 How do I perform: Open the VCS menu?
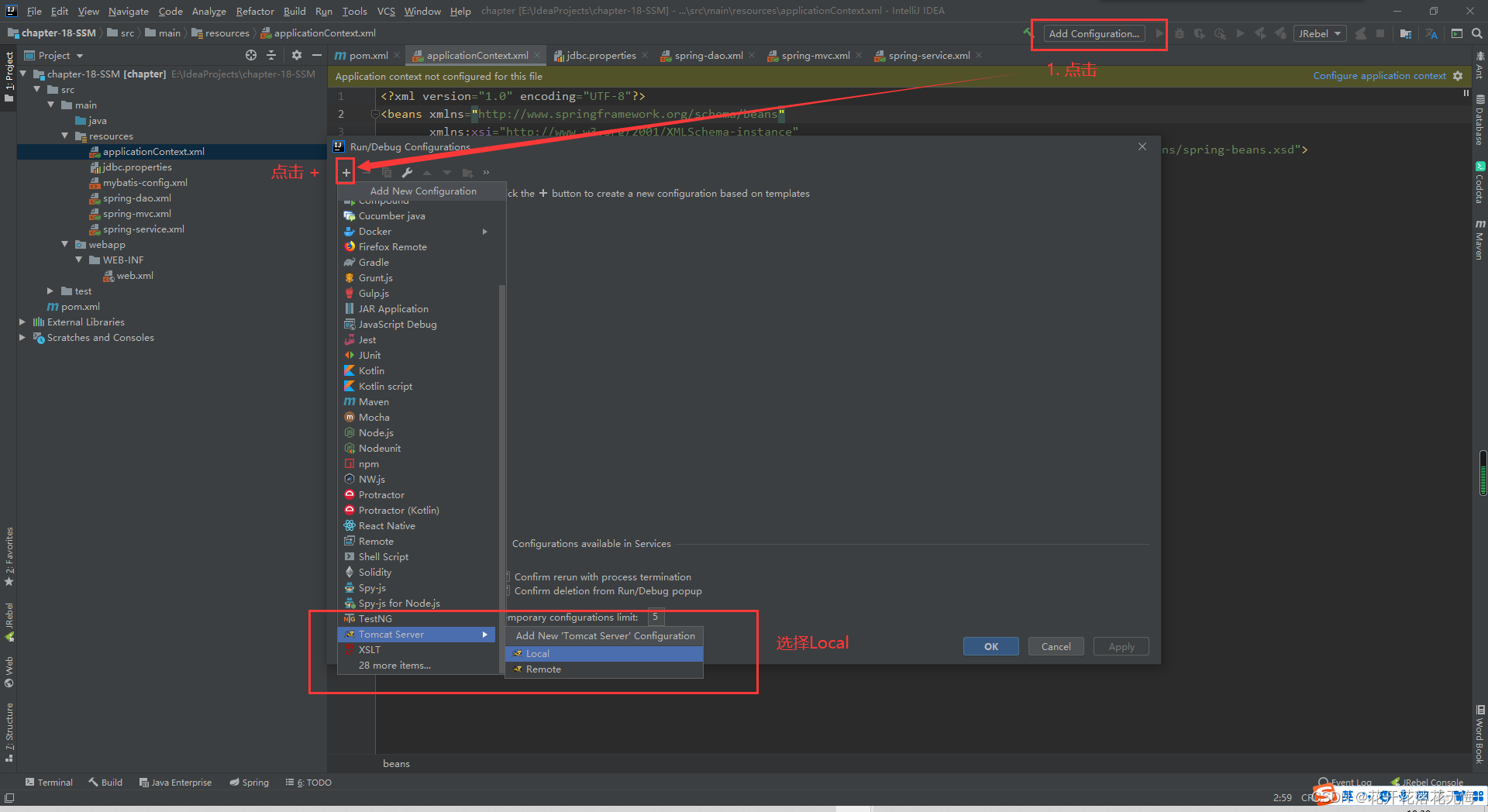coord(386,11)
